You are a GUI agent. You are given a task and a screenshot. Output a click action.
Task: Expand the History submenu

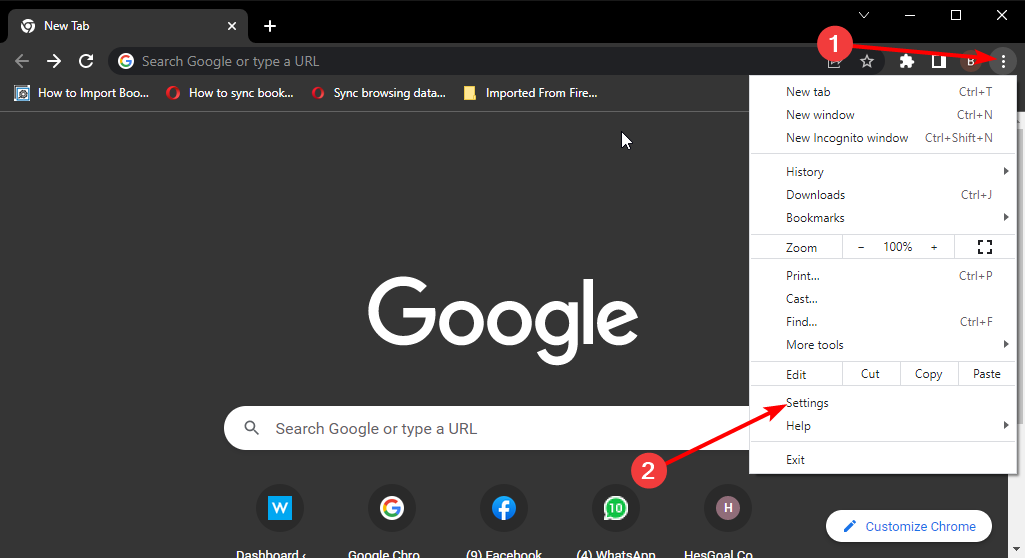[x=882, y=172]
